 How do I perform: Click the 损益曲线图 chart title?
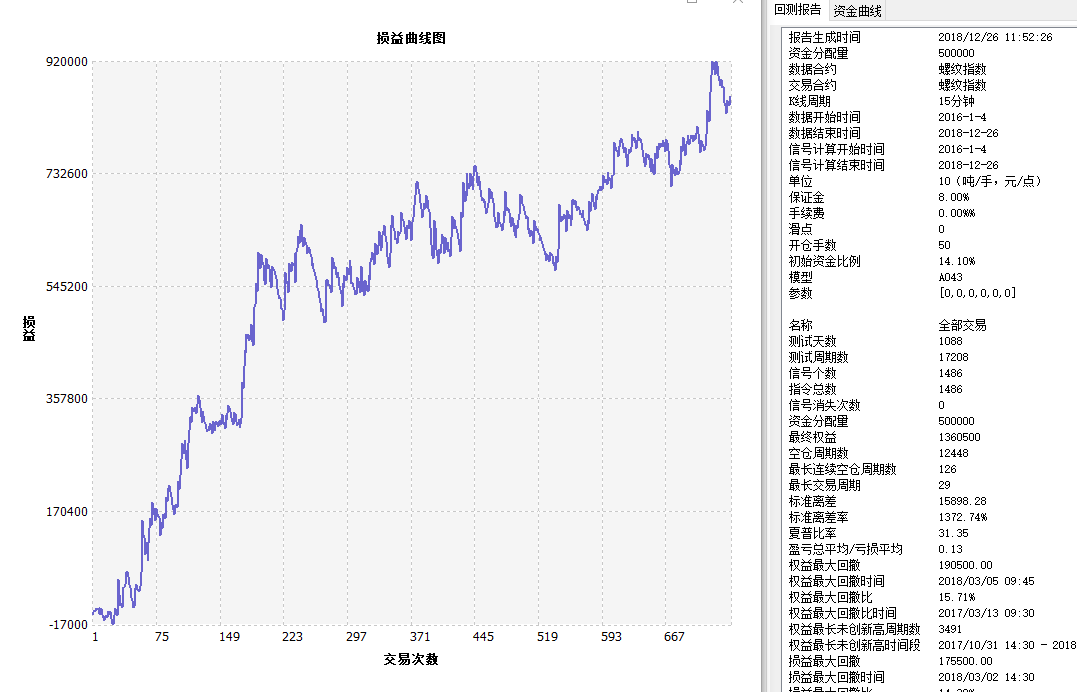click(410, 38)
